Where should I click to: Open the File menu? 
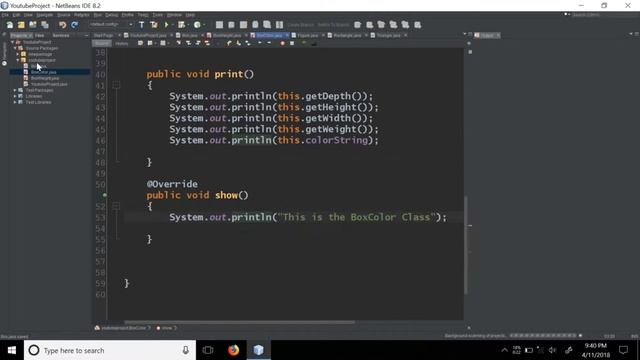pos(5,15)
